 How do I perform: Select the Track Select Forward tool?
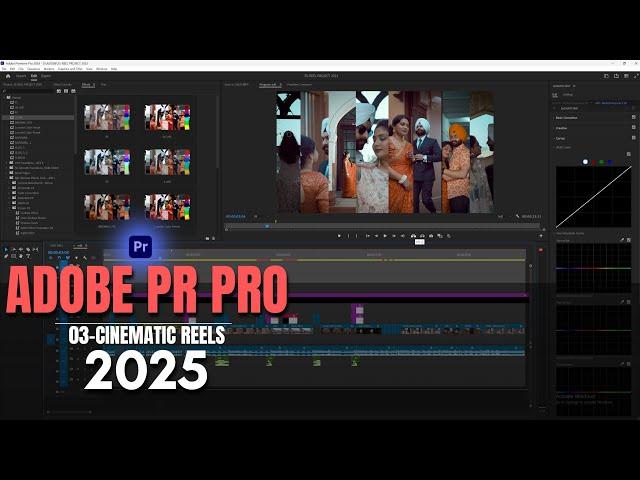point(13,249)
